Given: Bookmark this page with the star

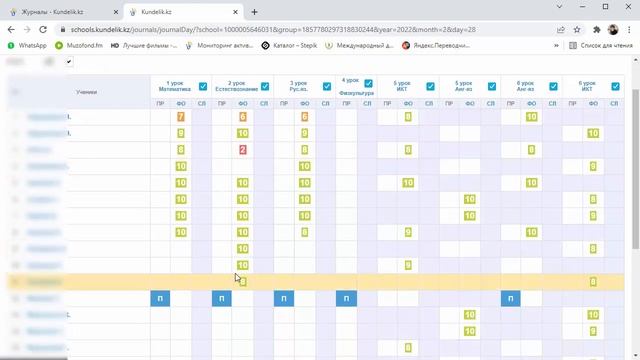Looking at the screenshot, I should [577, 29].
